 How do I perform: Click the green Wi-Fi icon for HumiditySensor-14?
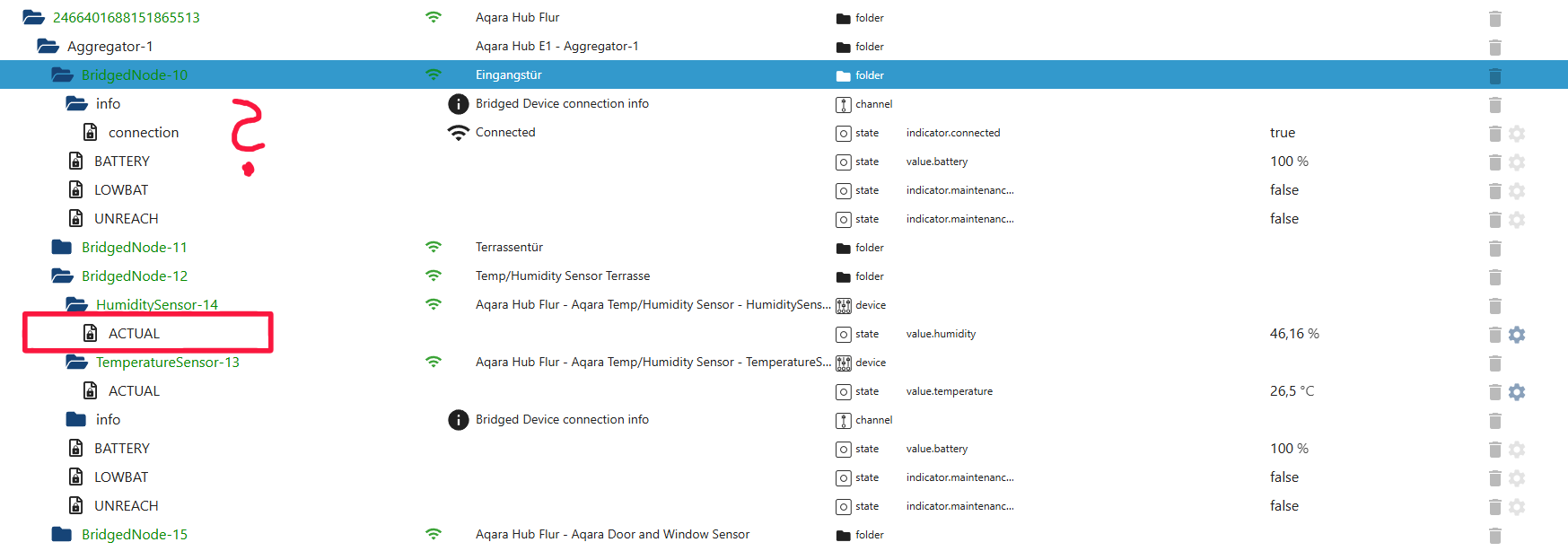tap(434, 304)
